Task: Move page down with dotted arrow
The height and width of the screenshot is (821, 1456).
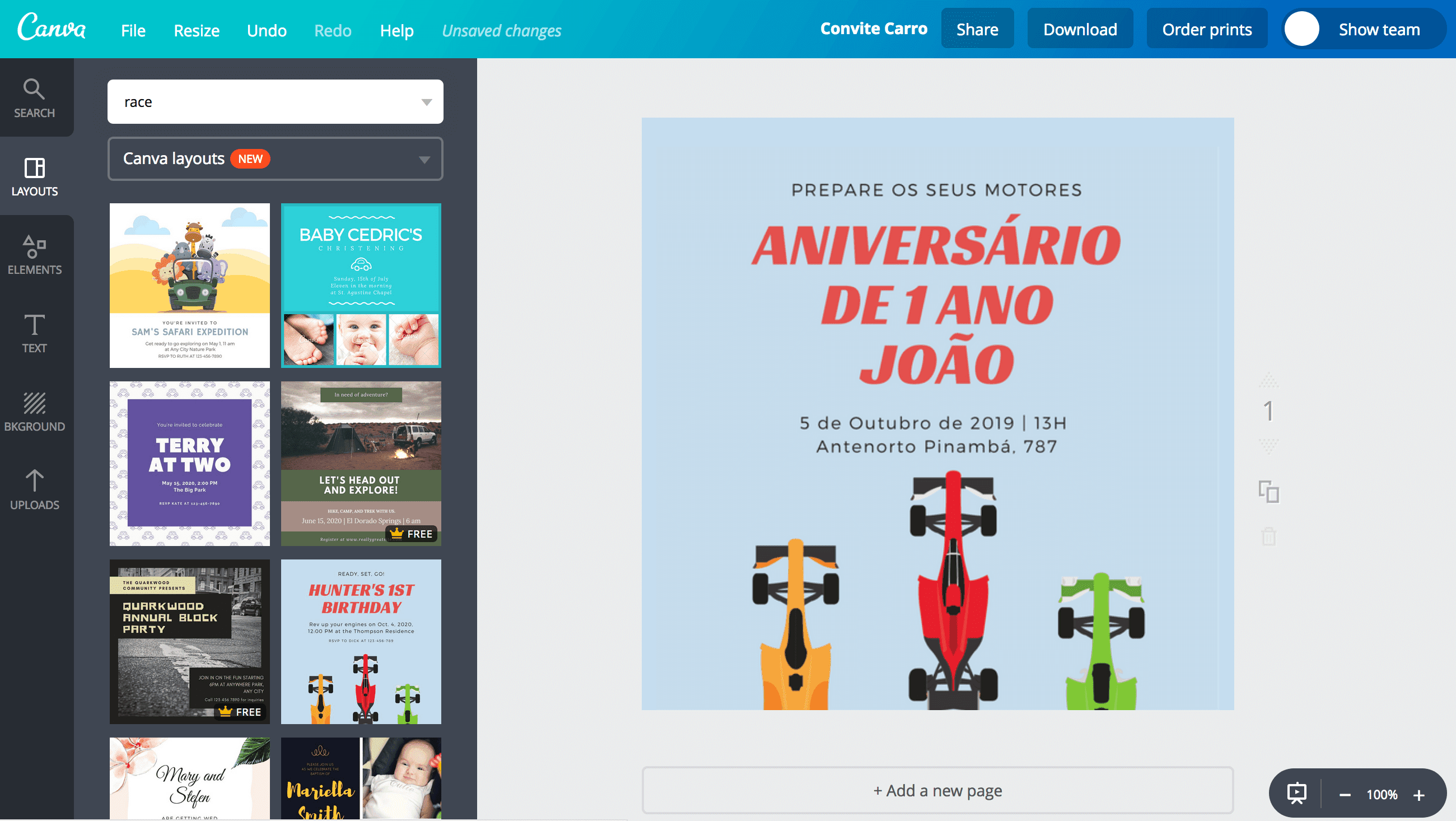Action: (1268, 446)
